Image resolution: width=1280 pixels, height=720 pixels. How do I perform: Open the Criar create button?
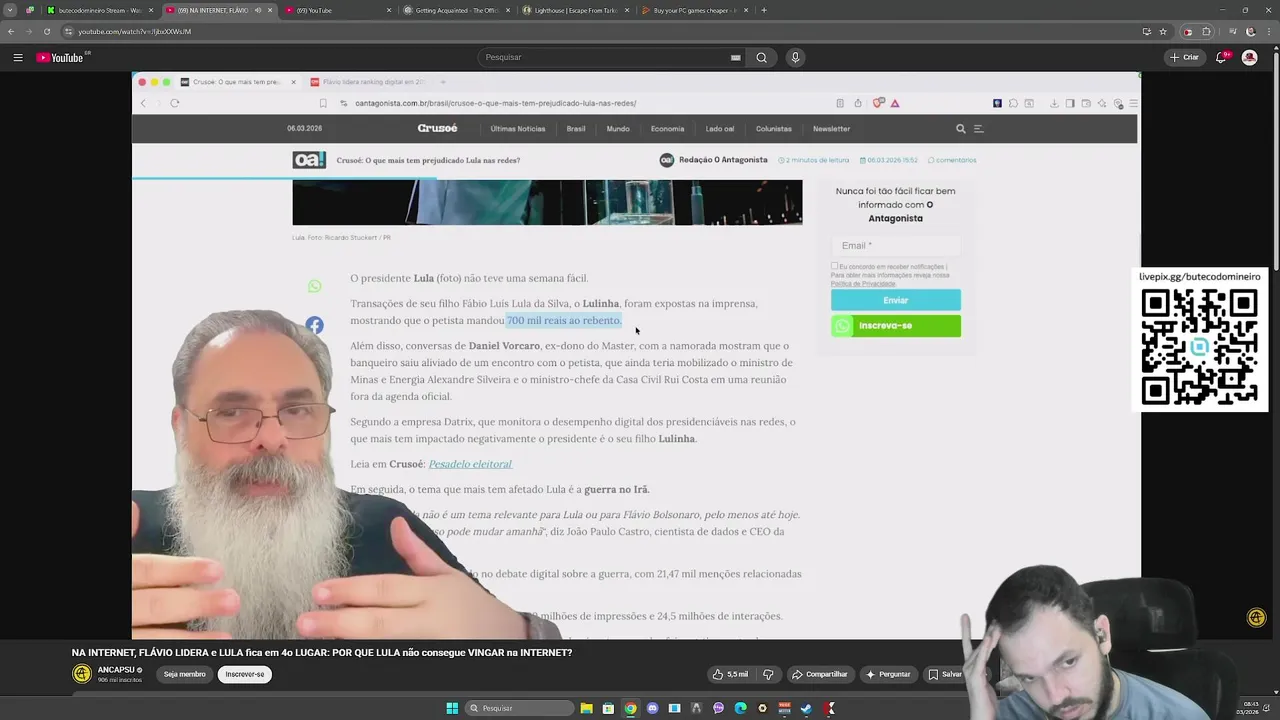point(1184,57)
